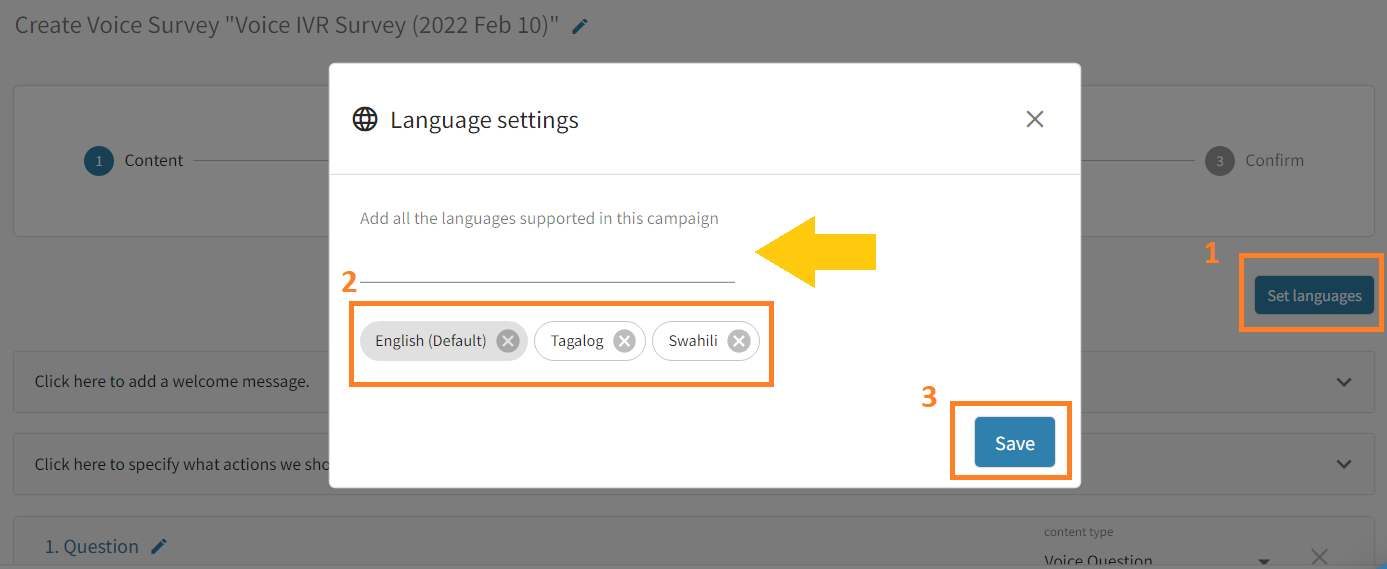The width and height of the screenshot is (1387, 569).
Task: Open the content type dropdown
Action: tap(1263, 560)
